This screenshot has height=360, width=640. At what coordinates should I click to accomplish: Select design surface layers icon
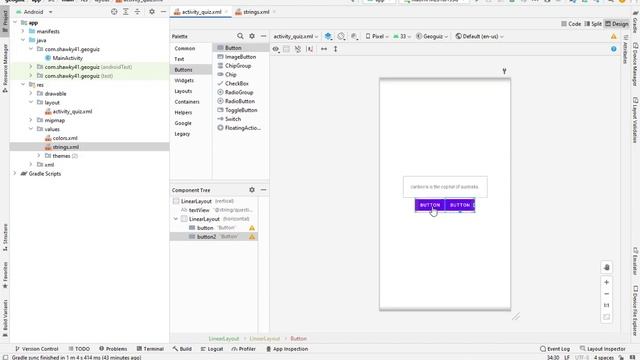[328, 36]
